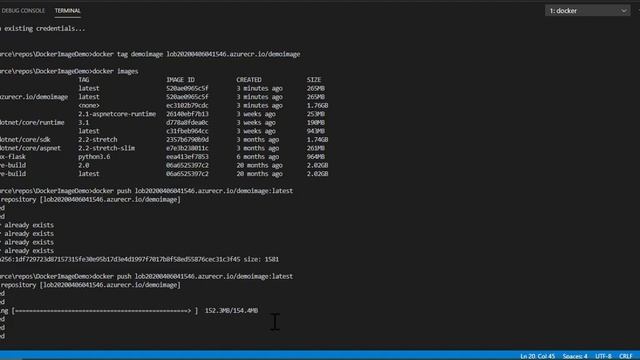Viewport: 640px width, 360px height.
Task: Click the dotnet/core/runtime repository name
Action: click(32, 122)
